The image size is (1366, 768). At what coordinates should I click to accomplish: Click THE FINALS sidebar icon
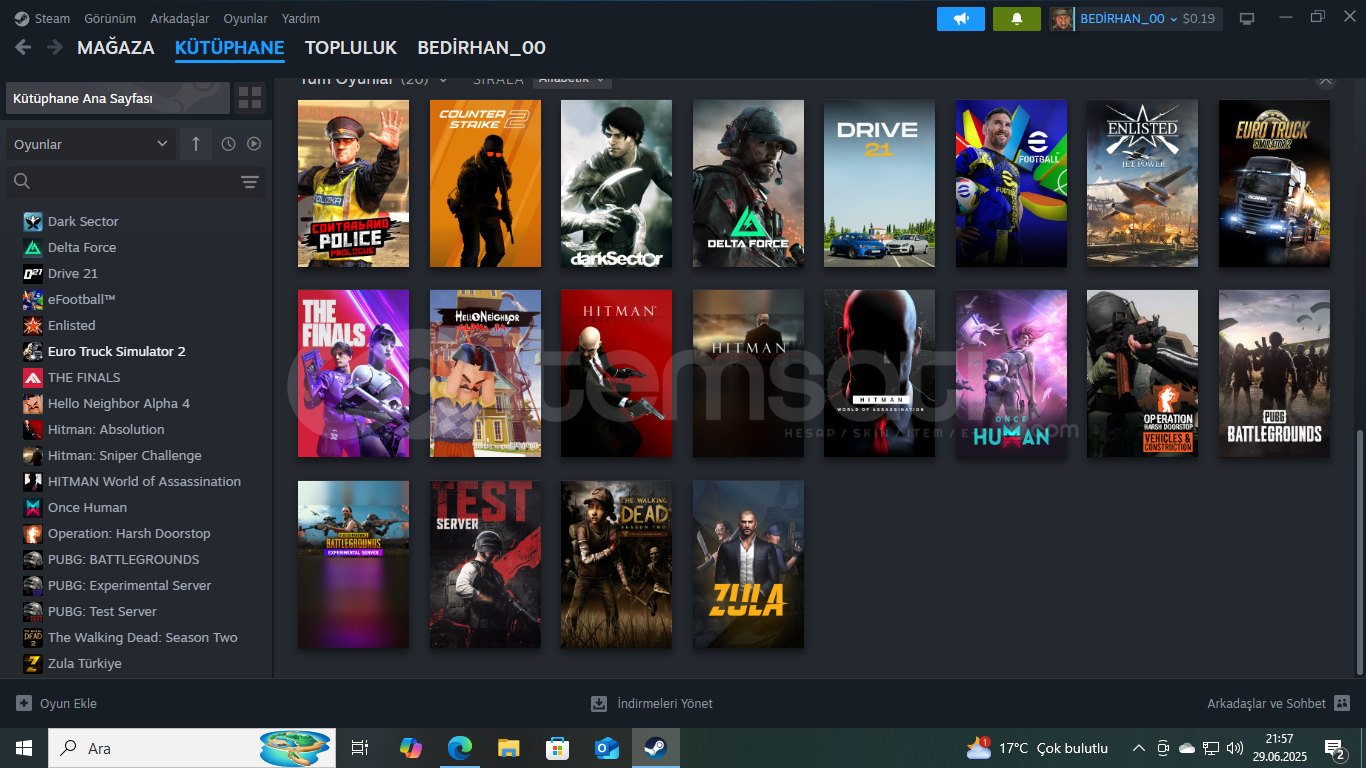[33, 377]
